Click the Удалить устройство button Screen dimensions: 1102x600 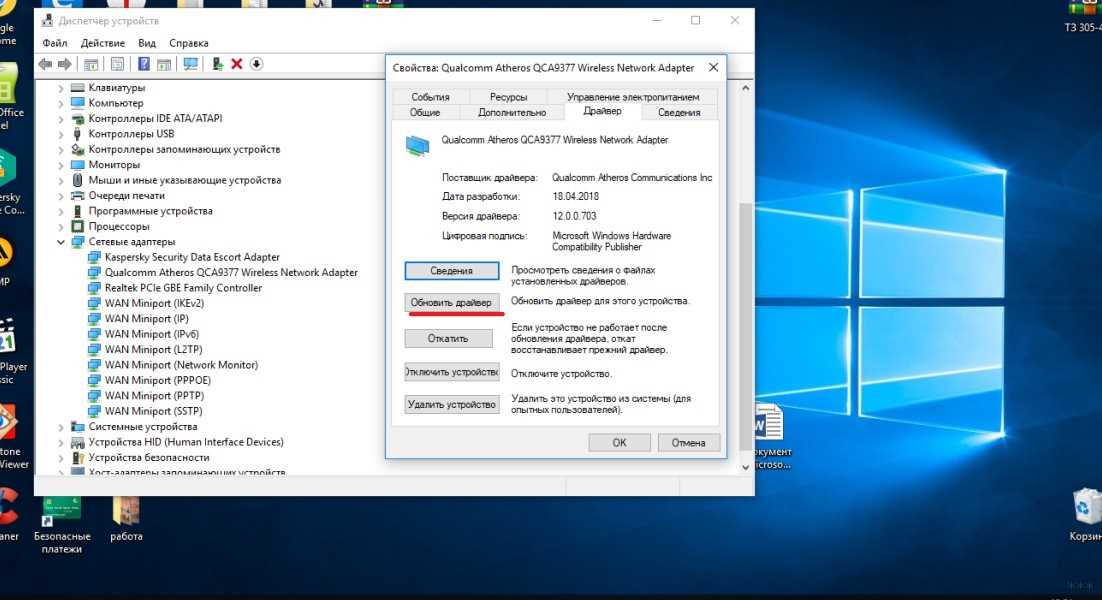[452, 405]
